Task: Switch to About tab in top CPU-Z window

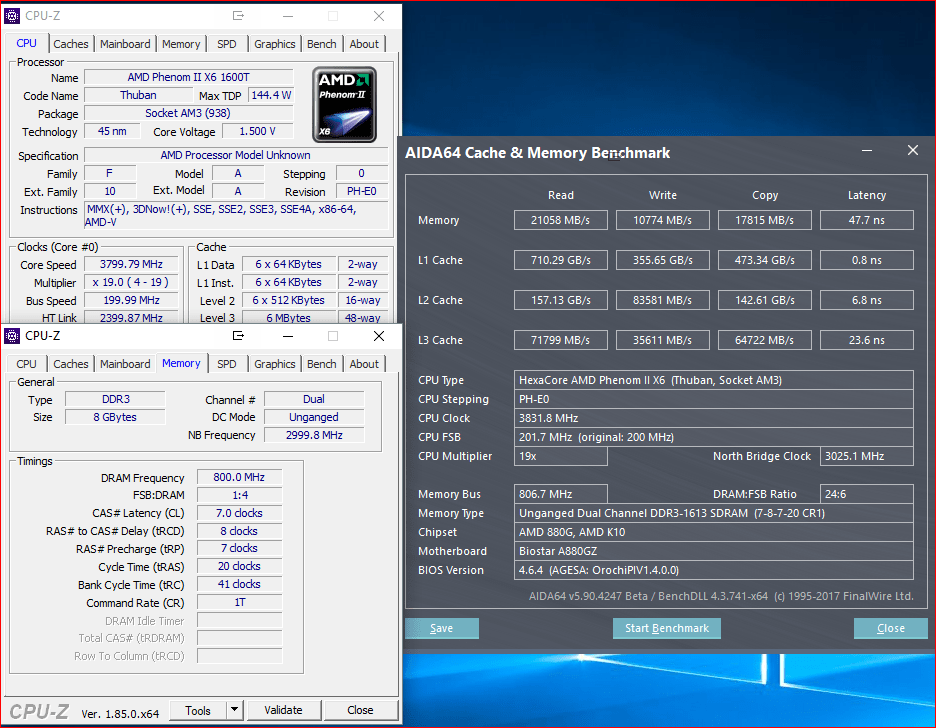Action: tap(364, 44)
